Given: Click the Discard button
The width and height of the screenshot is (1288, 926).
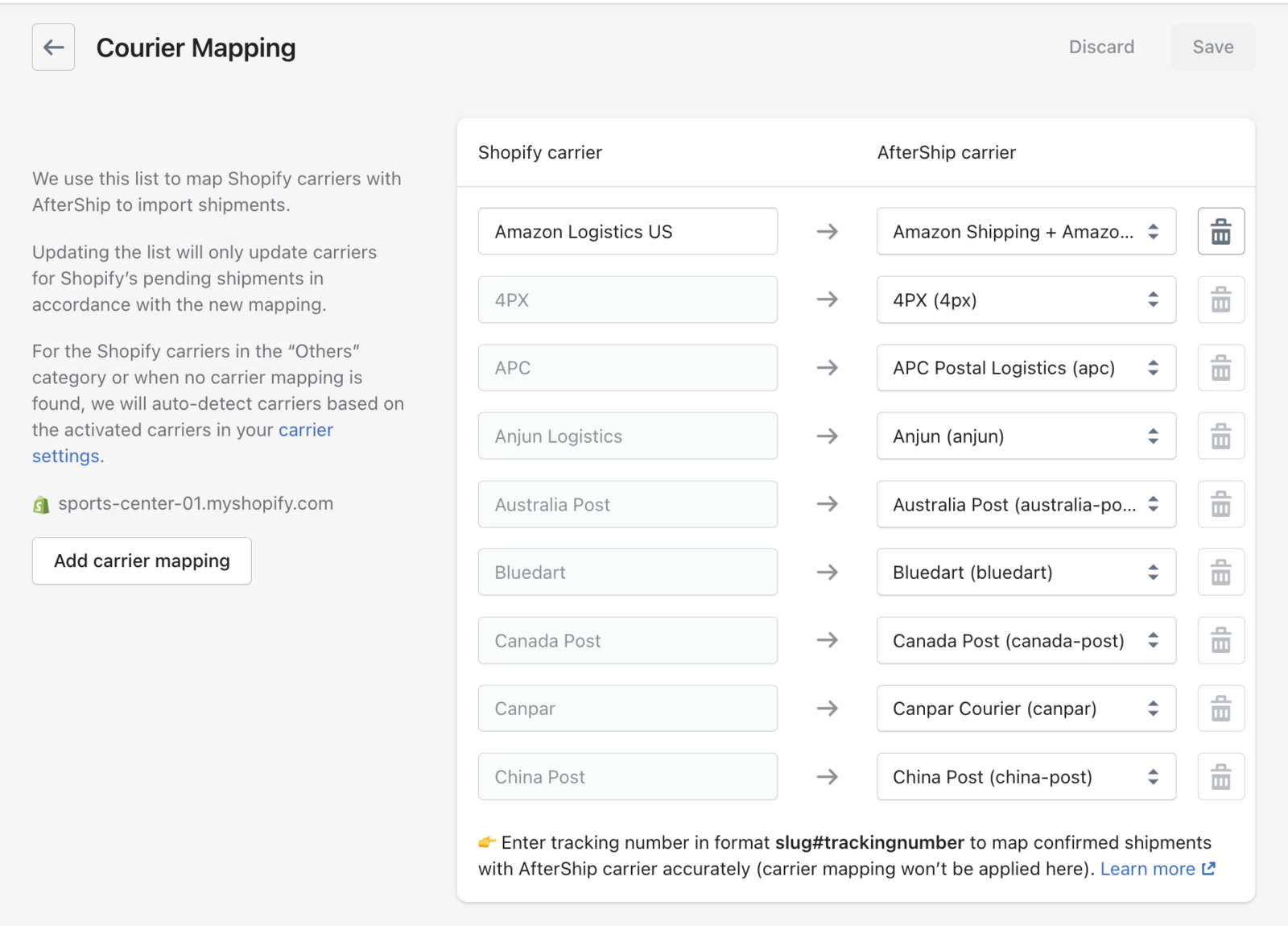Looking at the screenshot, I should (1101, 47).
